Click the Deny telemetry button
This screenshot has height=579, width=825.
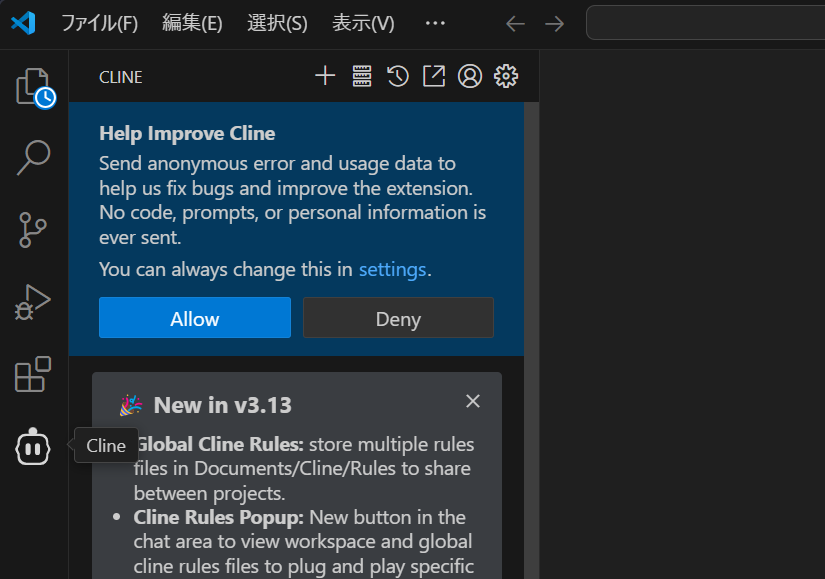[x=398, y=318]
